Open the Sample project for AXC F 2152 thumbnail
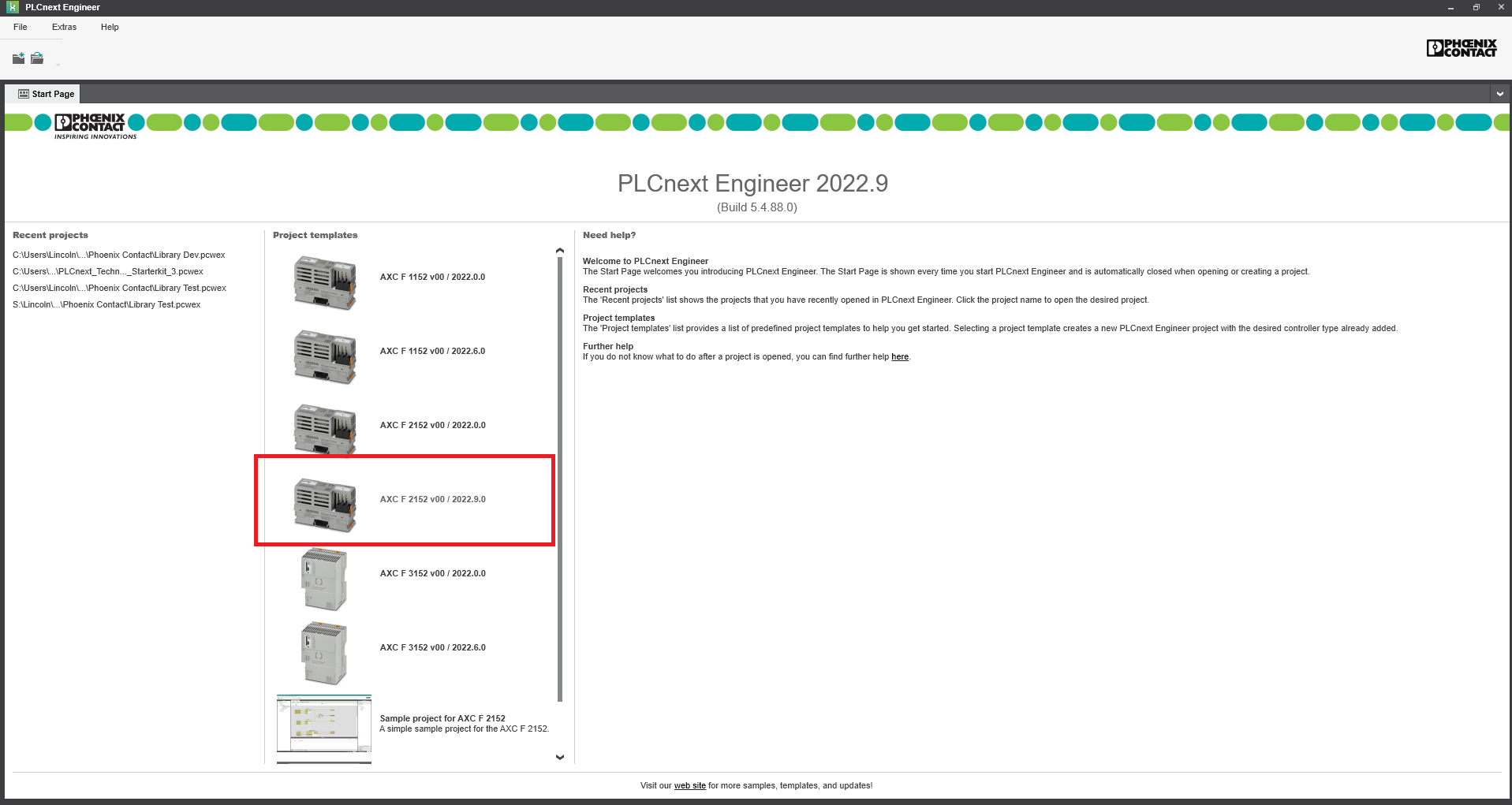This screenshot has width=1512, height=805. point(324,725)
